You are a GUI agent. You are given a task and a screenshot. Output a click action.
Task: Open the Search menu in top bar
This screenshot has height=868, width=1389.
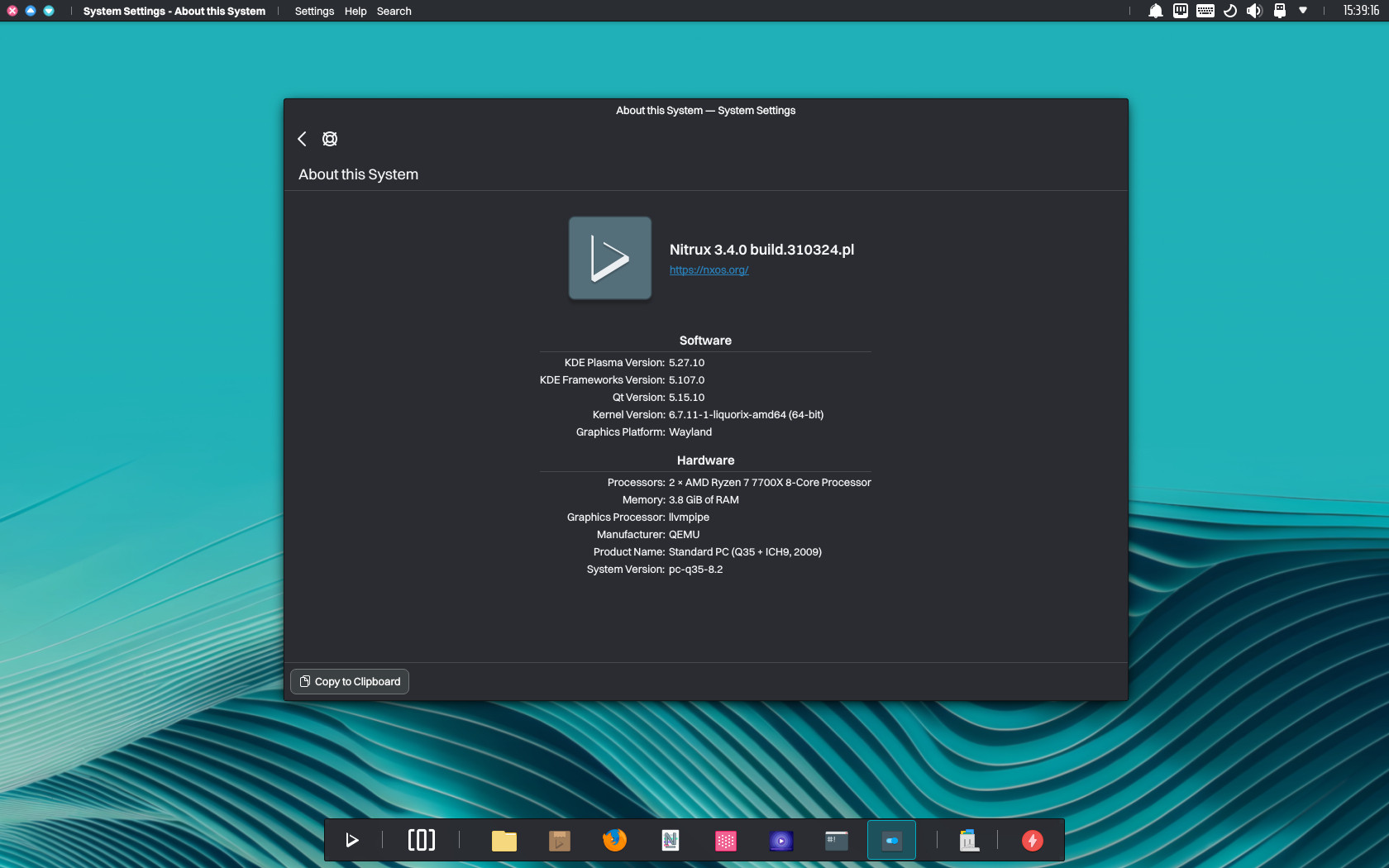394,11
